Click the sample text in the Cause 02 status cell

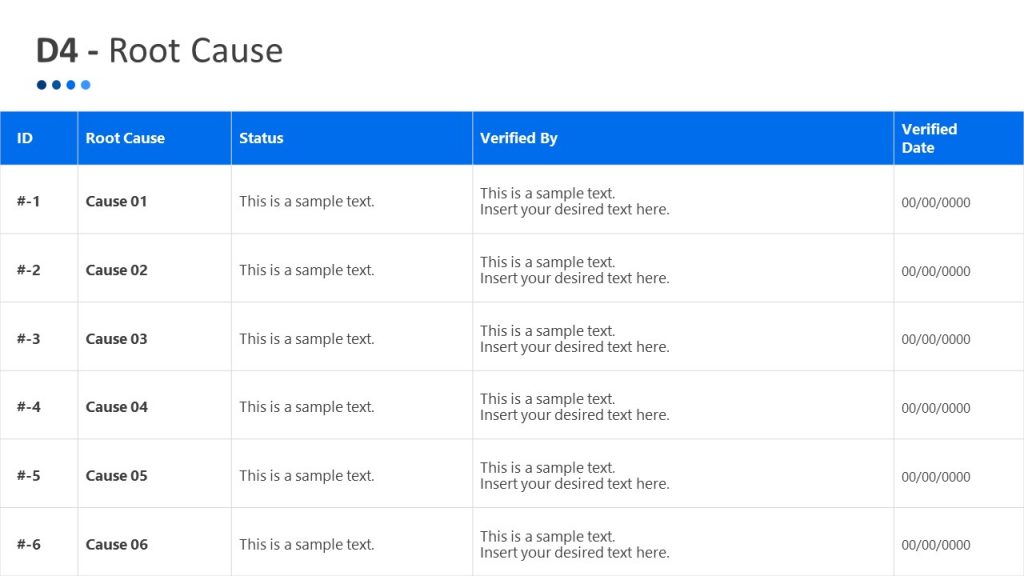[x=306, y=269]
